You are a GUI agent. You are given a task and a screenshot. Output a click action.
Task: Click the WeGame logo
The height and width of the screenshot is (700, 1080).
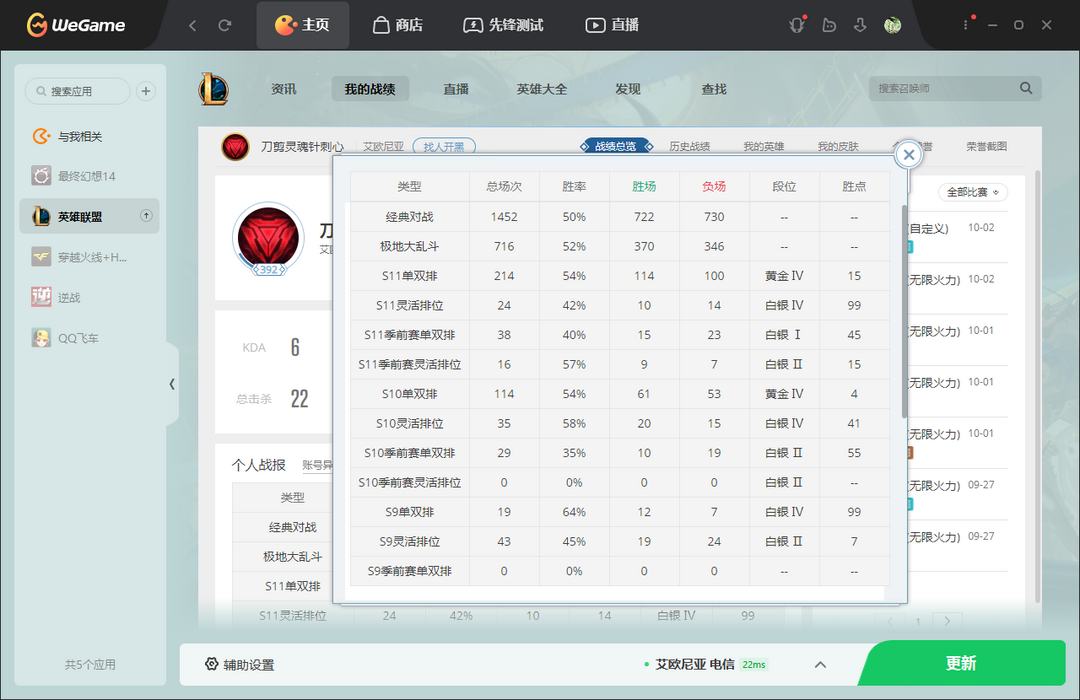[x=76, y=25]
